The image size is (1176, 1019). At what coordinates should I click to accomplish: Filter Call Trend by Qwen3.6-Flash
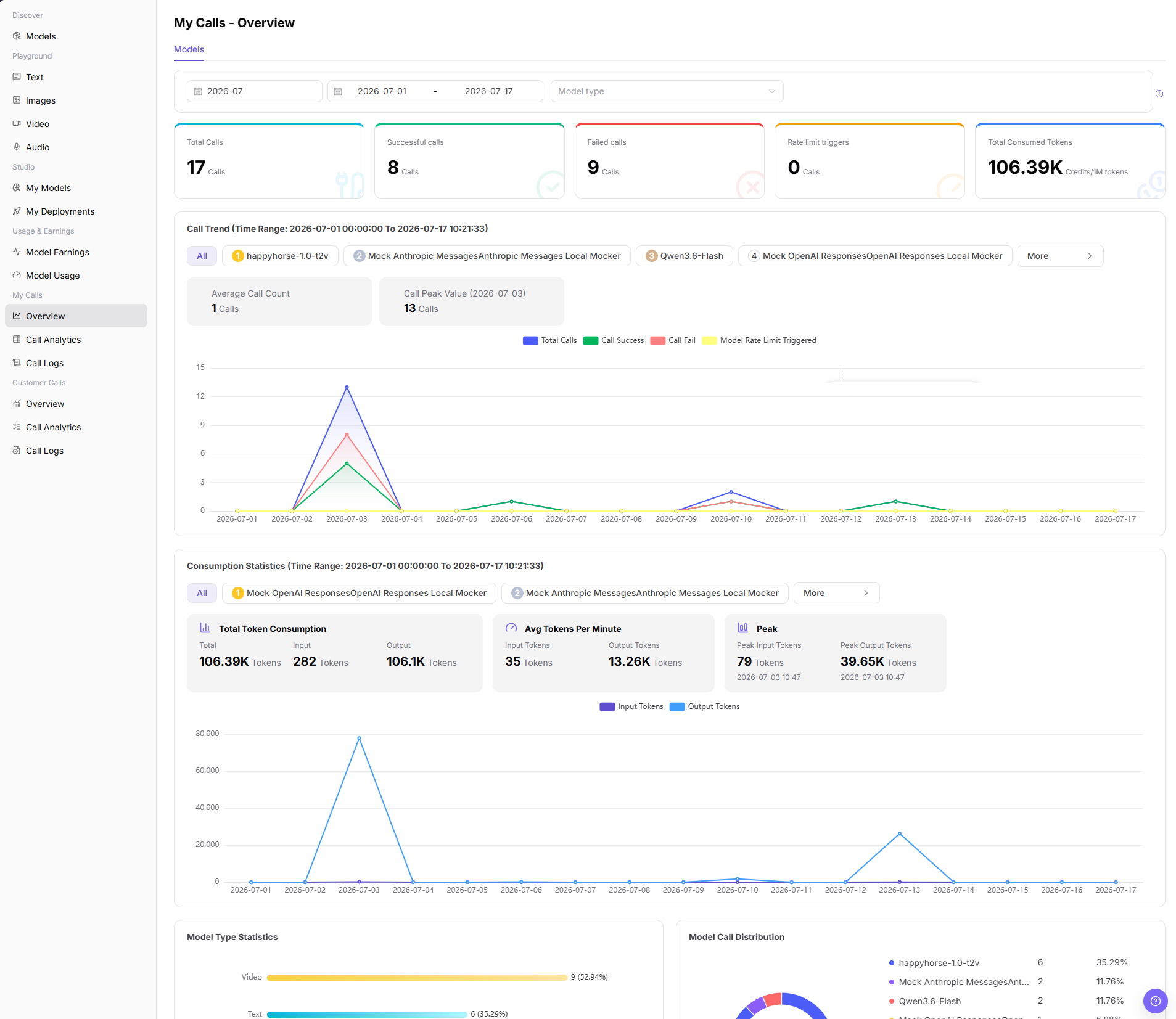[685, 256]
